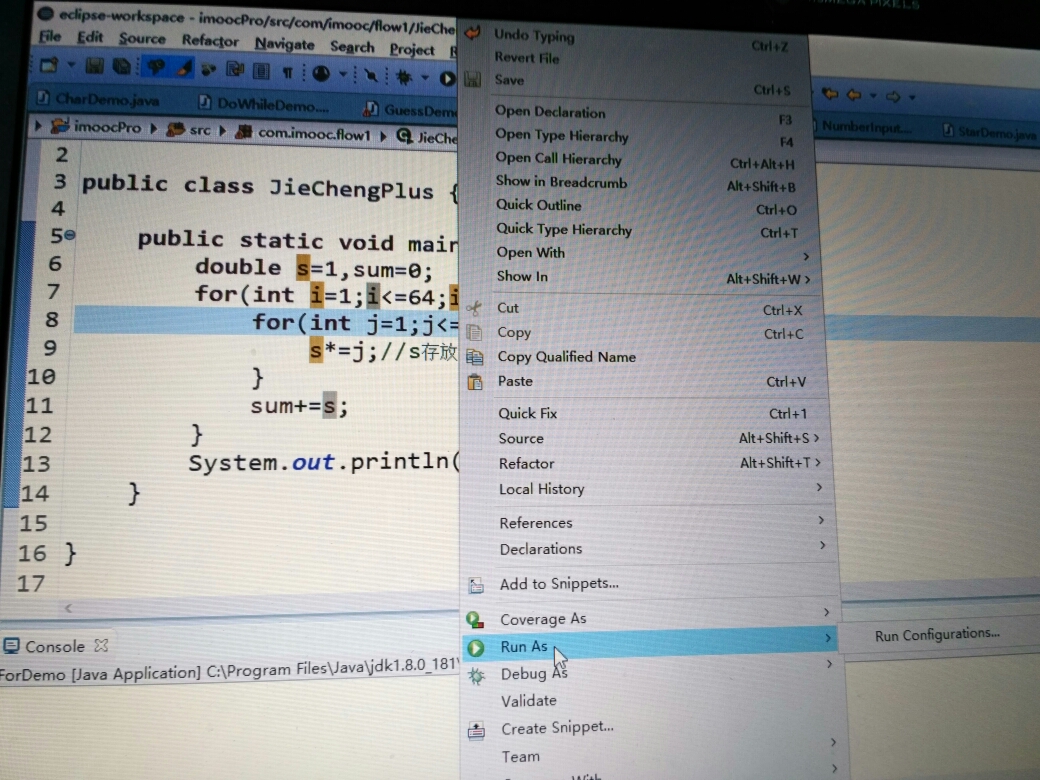The width and height of the screenshot is (1040, 780).
Task: Open the Project menu
Action: point(412,50)
